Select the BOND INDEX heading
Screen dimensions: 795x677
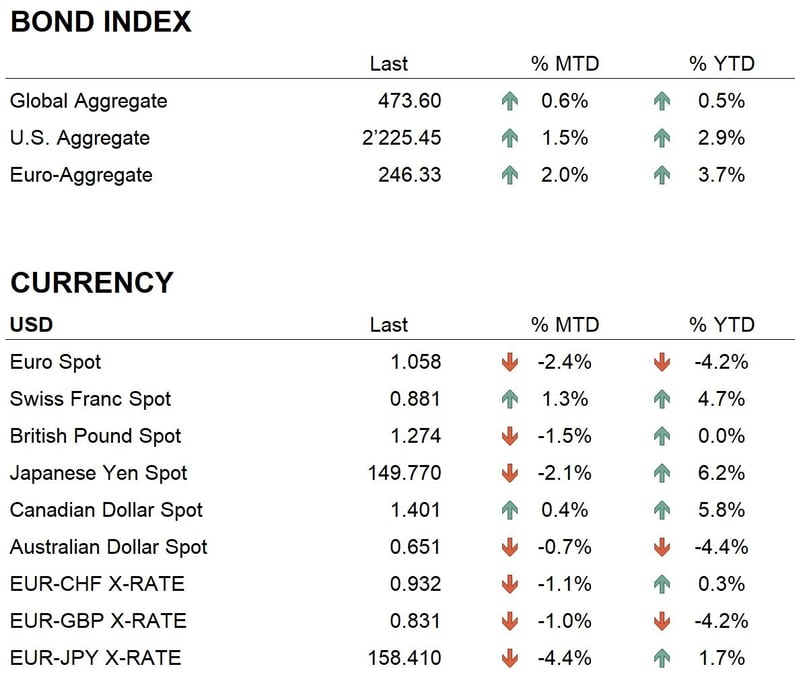(100, 22)
